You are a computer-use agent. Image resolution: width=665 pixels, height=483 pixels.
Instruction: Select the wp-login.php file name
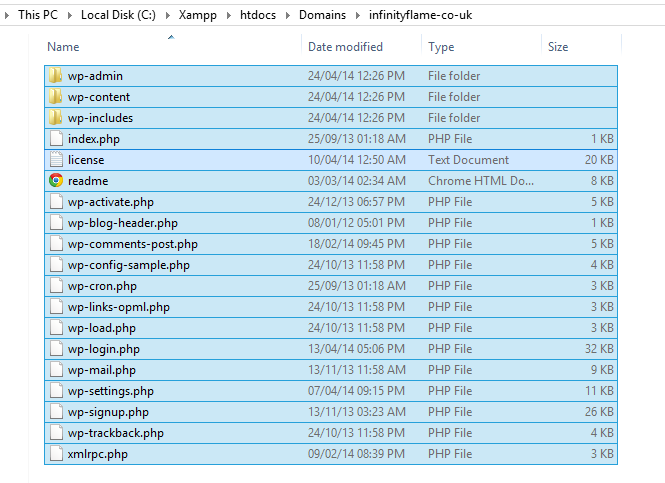coord(104,349)
